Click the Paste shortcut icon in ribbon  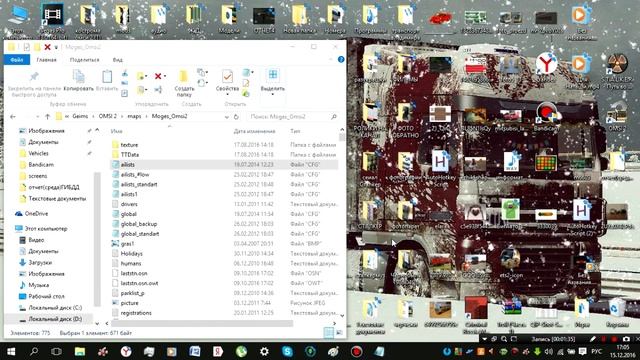tap(125, 93)
